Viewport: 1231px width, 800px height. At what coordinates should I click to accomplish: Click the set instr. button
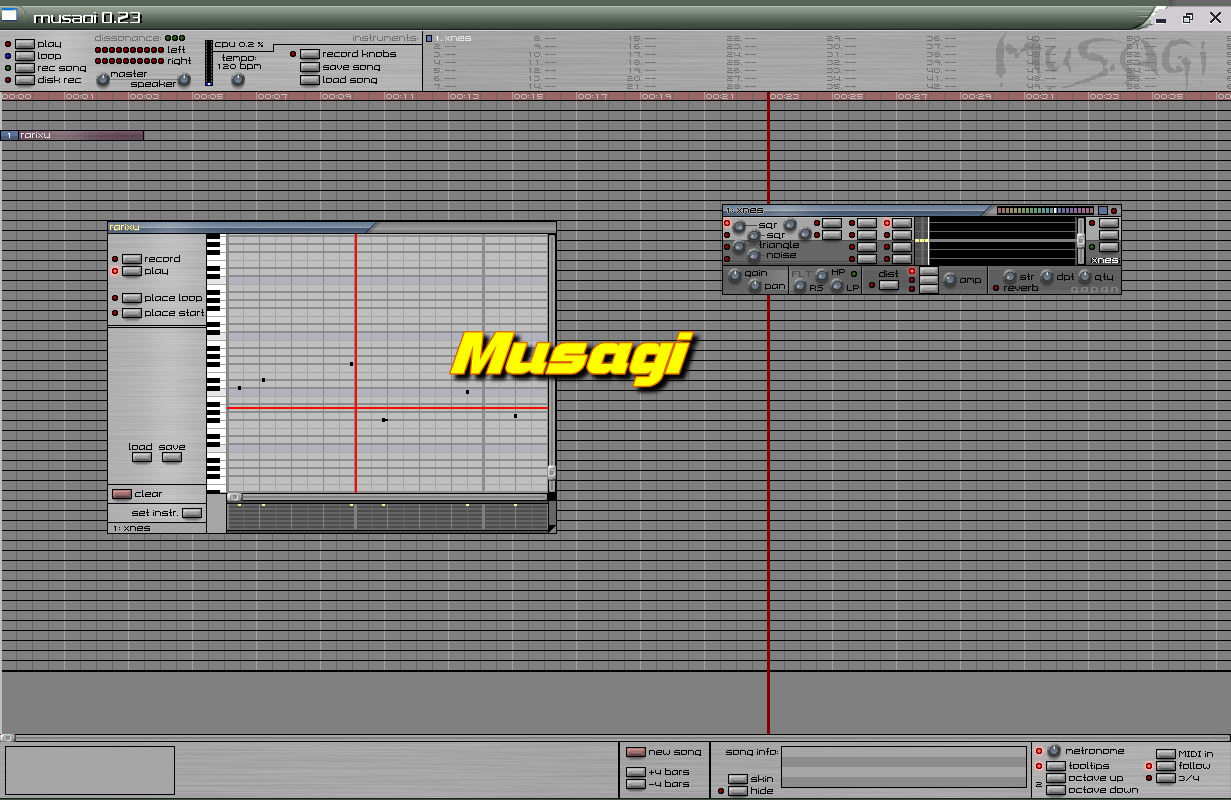click(192, 513)
